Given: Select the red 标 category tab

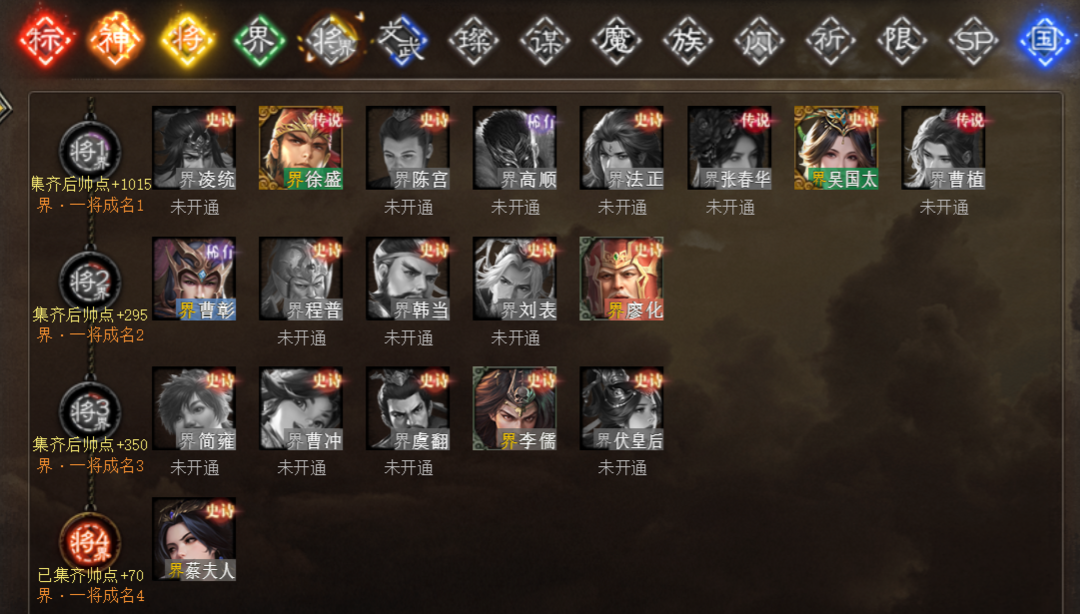Looking at the screenshot, I should click(x=45, y=40).
